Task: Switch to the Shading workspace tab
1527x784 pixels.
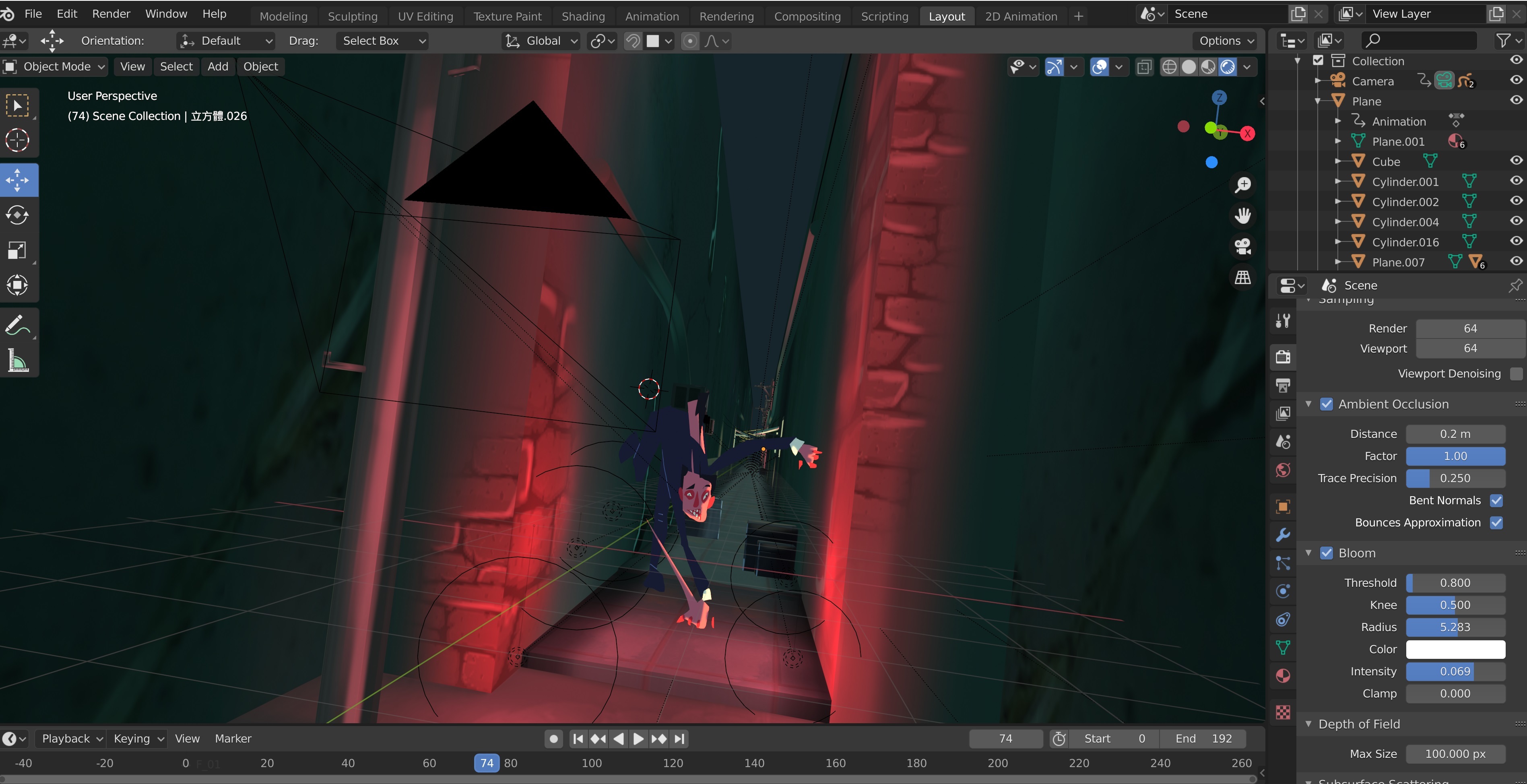Action: point(583,16)
